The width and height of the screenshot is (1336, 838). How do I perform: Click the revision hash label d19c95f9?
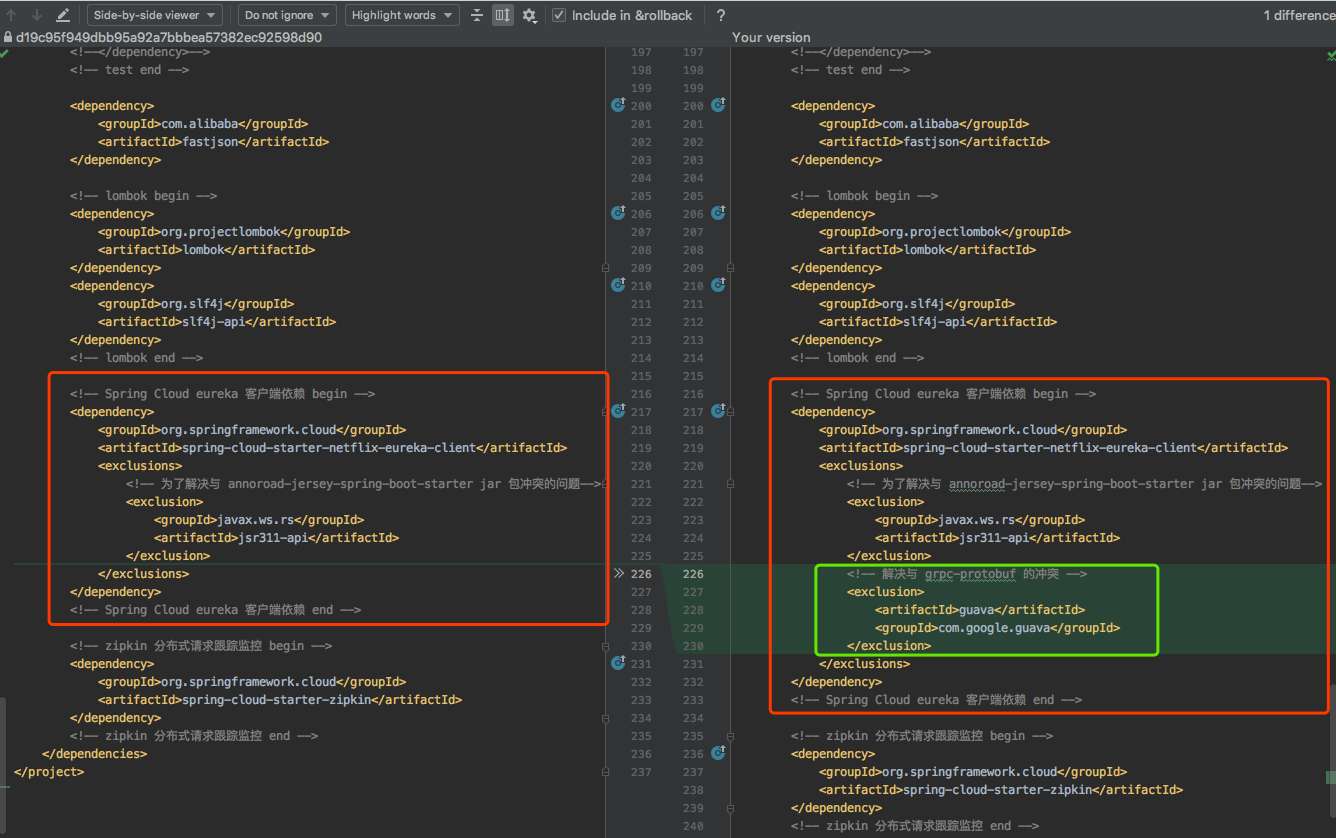pyautogui.click(x=168, y=37)
